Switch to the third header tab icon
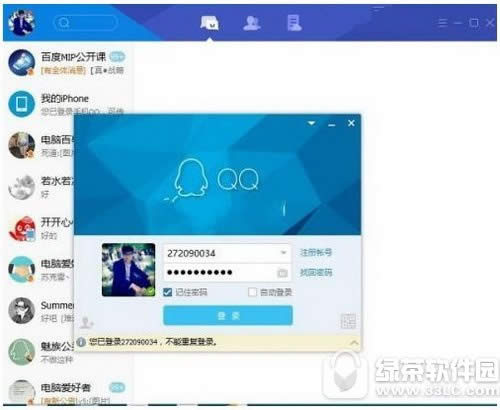The image size is (500, 410). pos(294,23)
